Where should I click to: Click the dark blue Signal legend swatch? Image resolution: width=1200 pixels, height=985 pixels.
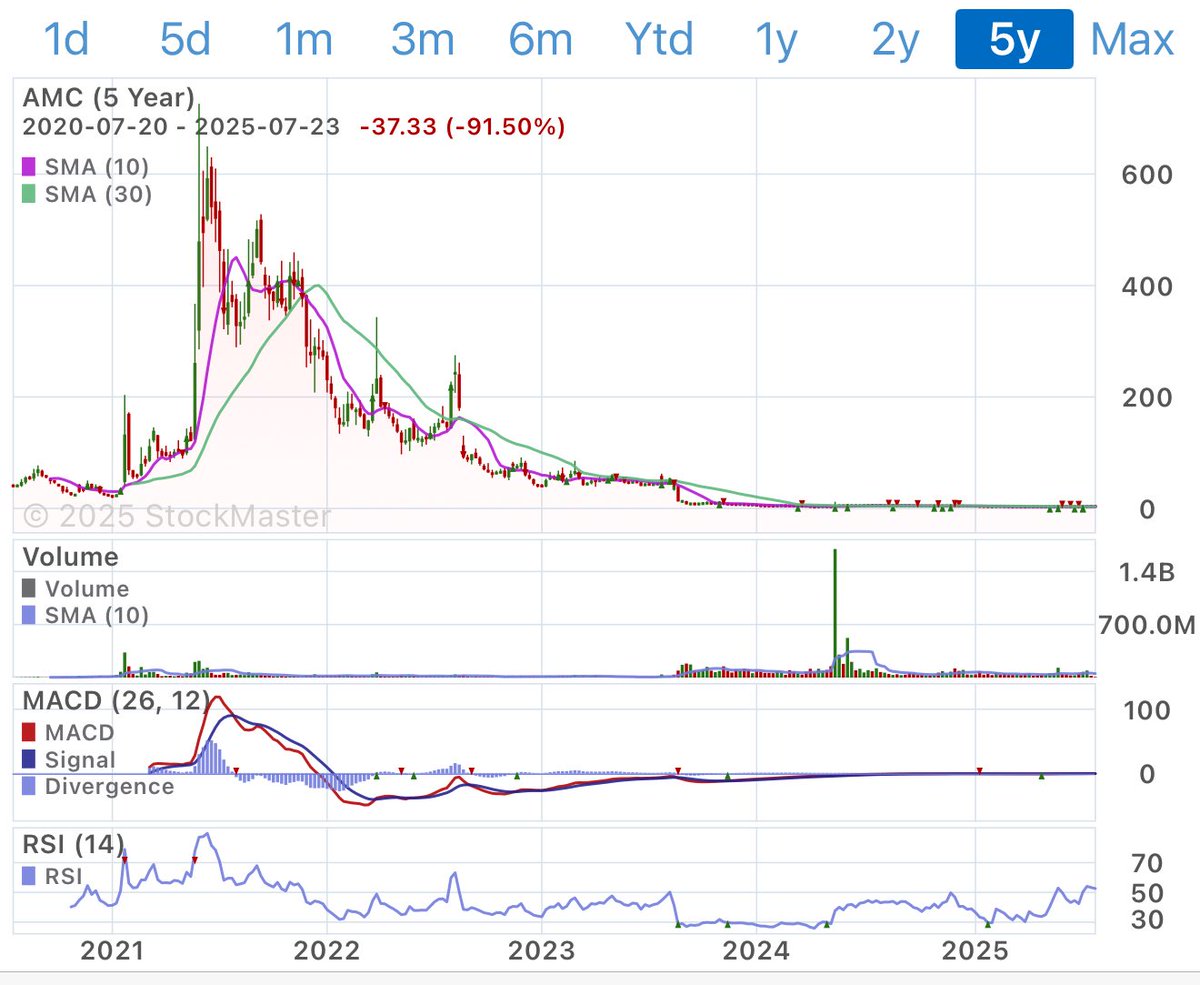pyautogui.click(x=29, y=760)
